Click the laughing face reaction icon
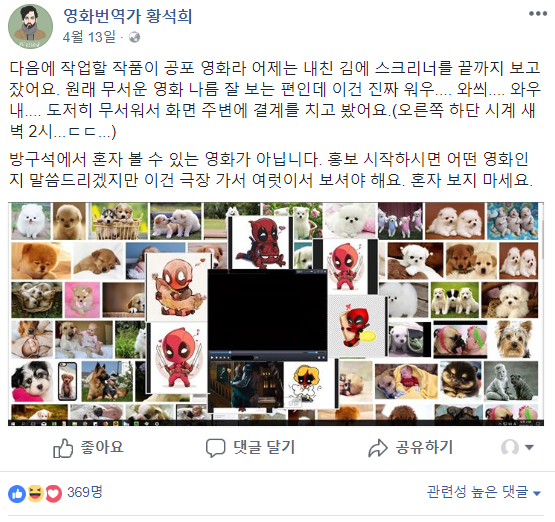Screen dimensions: 555x522 [36, 493]
